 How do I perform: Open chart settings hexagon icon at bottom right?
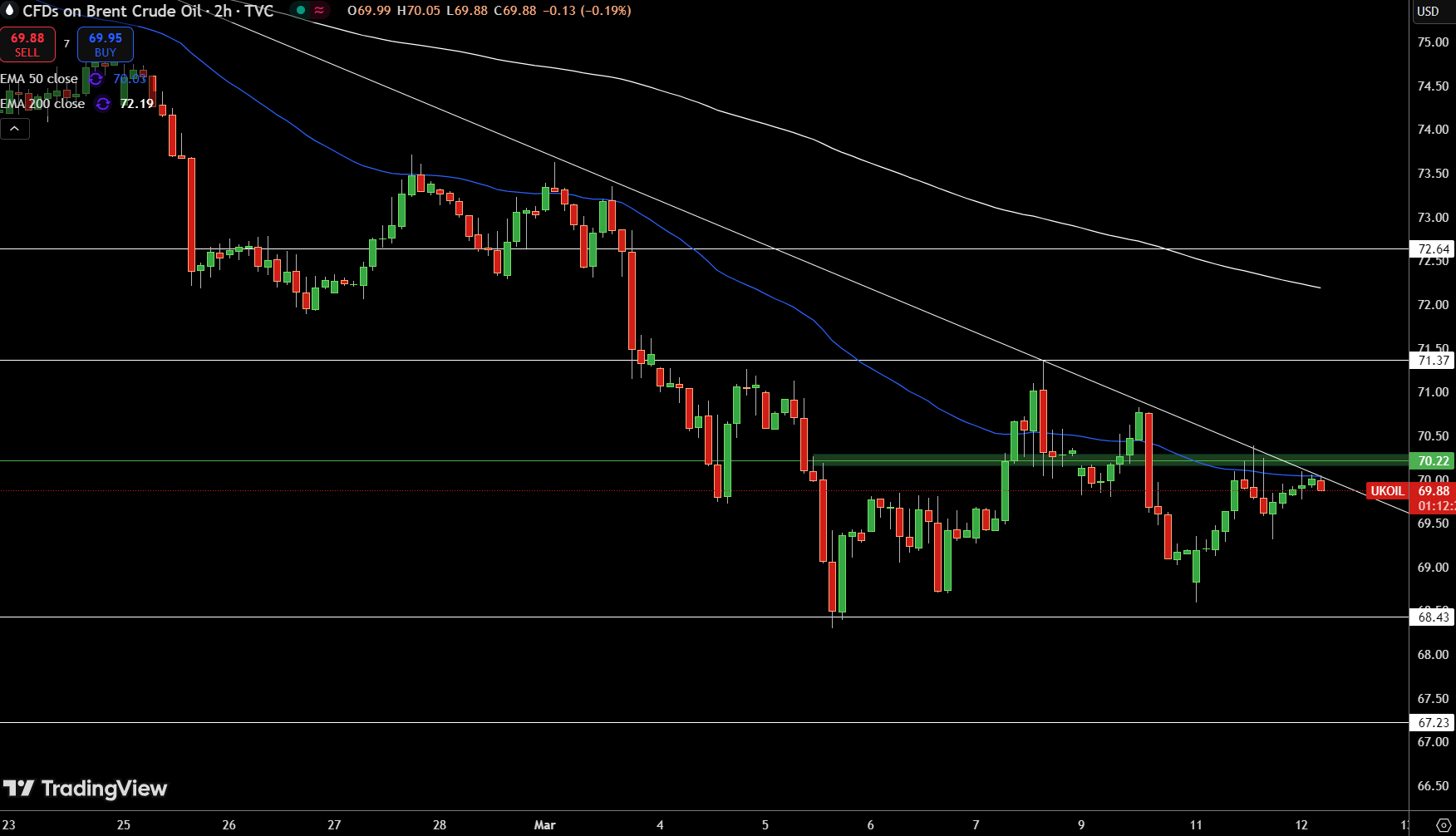coord(1444,825)
